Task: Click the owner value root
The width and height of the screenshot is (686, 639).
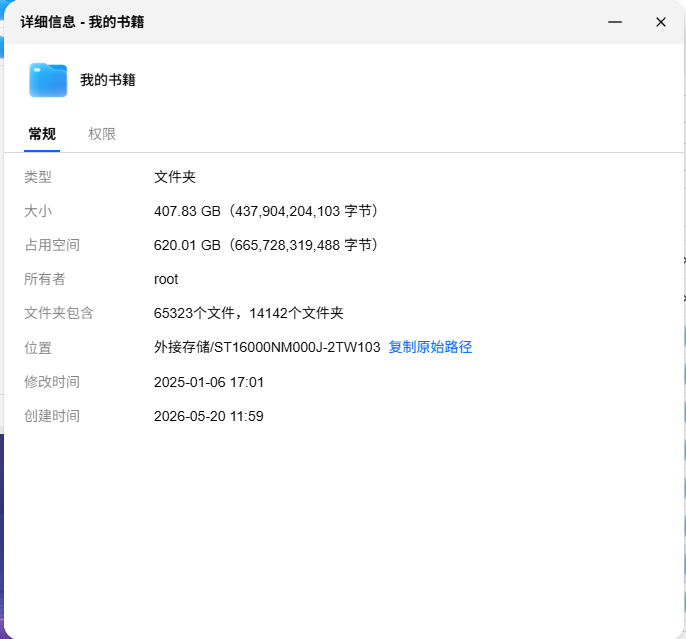Action: coord(166,279)
